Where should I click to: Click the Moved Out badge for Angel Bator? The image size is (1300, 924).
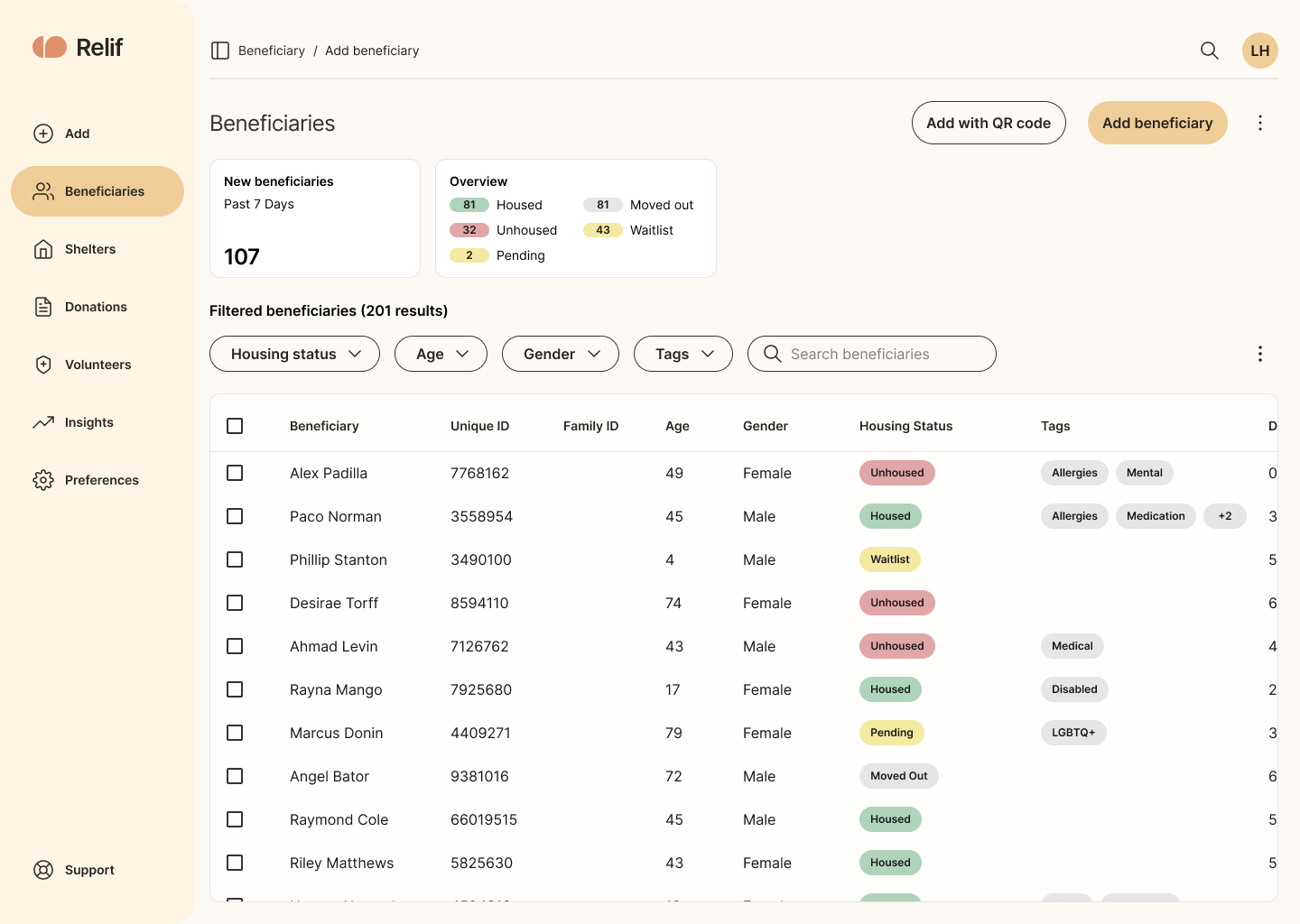(x=899, y=776)
